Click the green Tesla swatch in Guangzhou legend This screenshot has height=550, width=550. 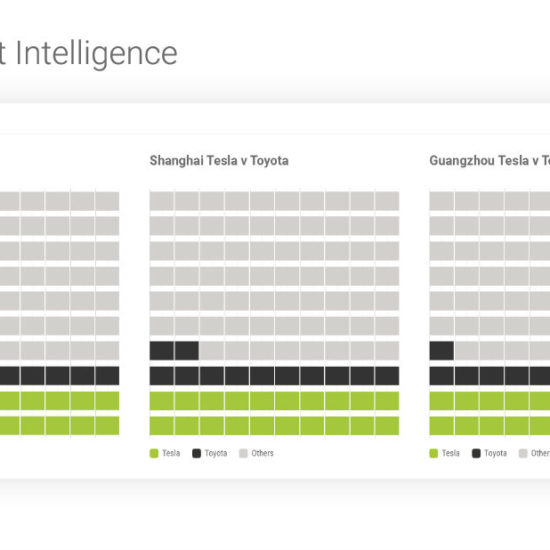tap(434, 453)
